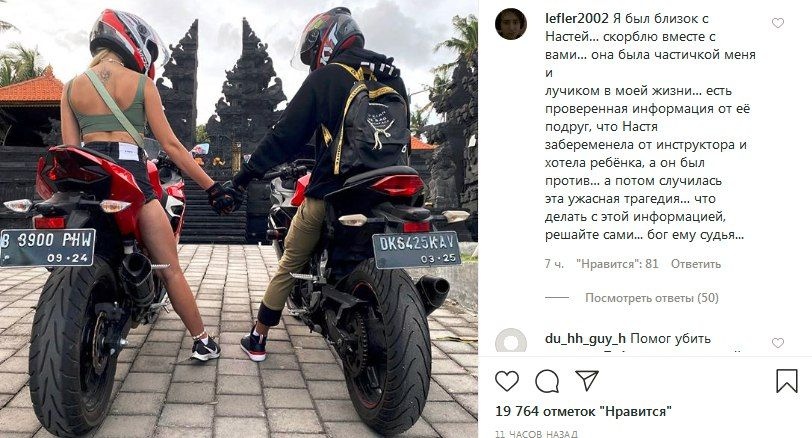Reply to comment via Ответить
Image resolution: width=812 pixels, height=438 pixels.
point(695,264)
